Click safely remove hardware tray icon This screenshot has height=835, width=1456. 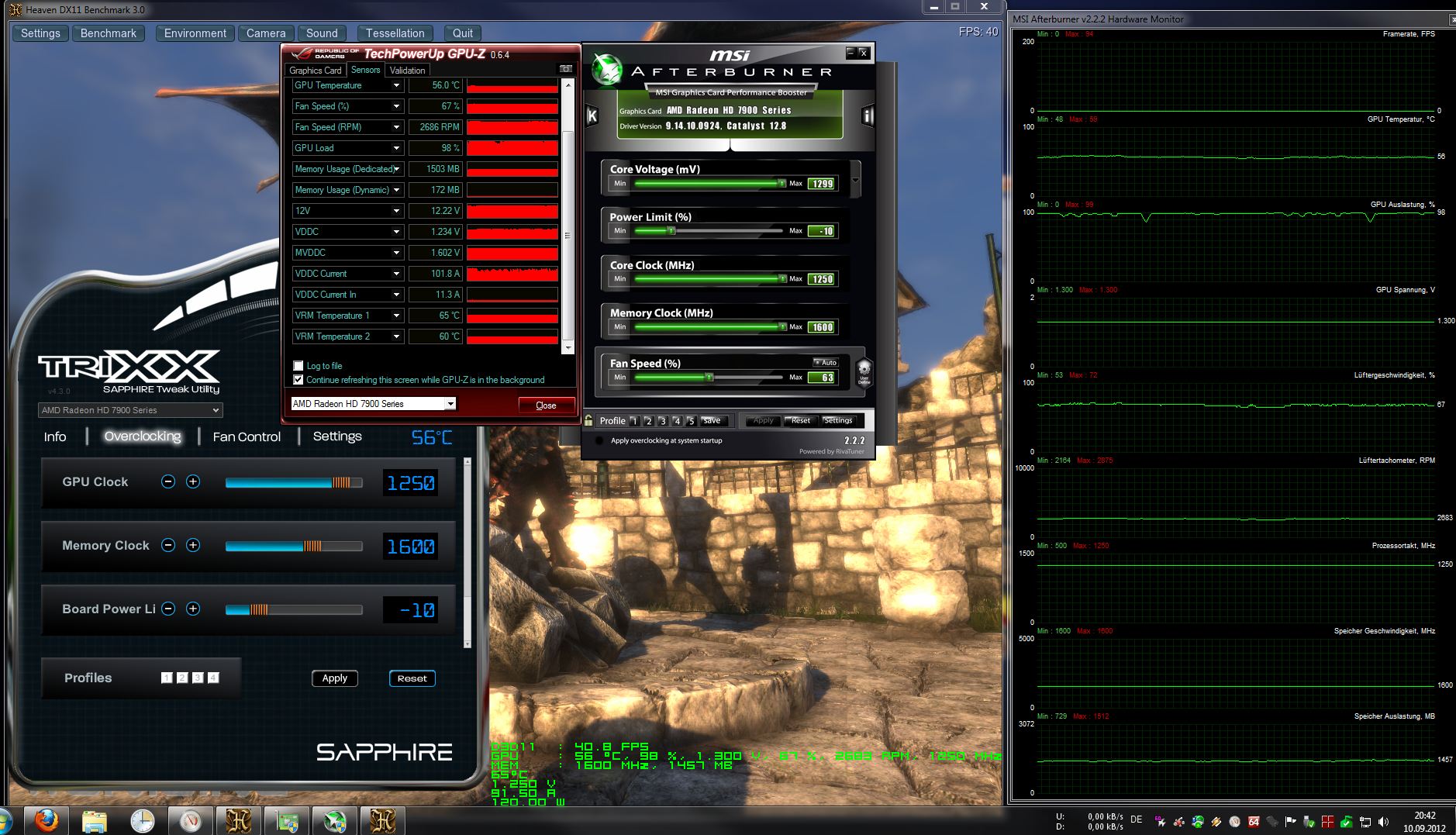click(1309, 822)
